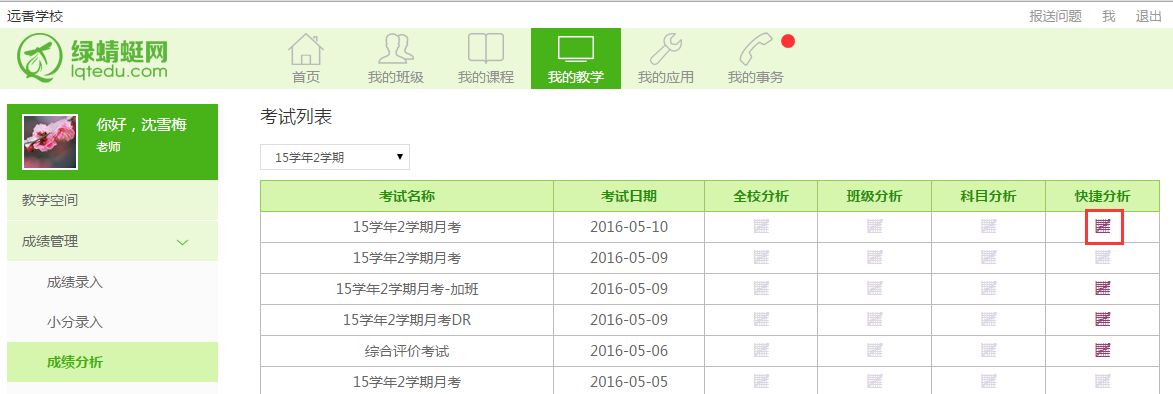Viewport: 1173px width, 394px height.
Task: Click greeting 你好，沈雪梅
Action: (x=141, y=125)
